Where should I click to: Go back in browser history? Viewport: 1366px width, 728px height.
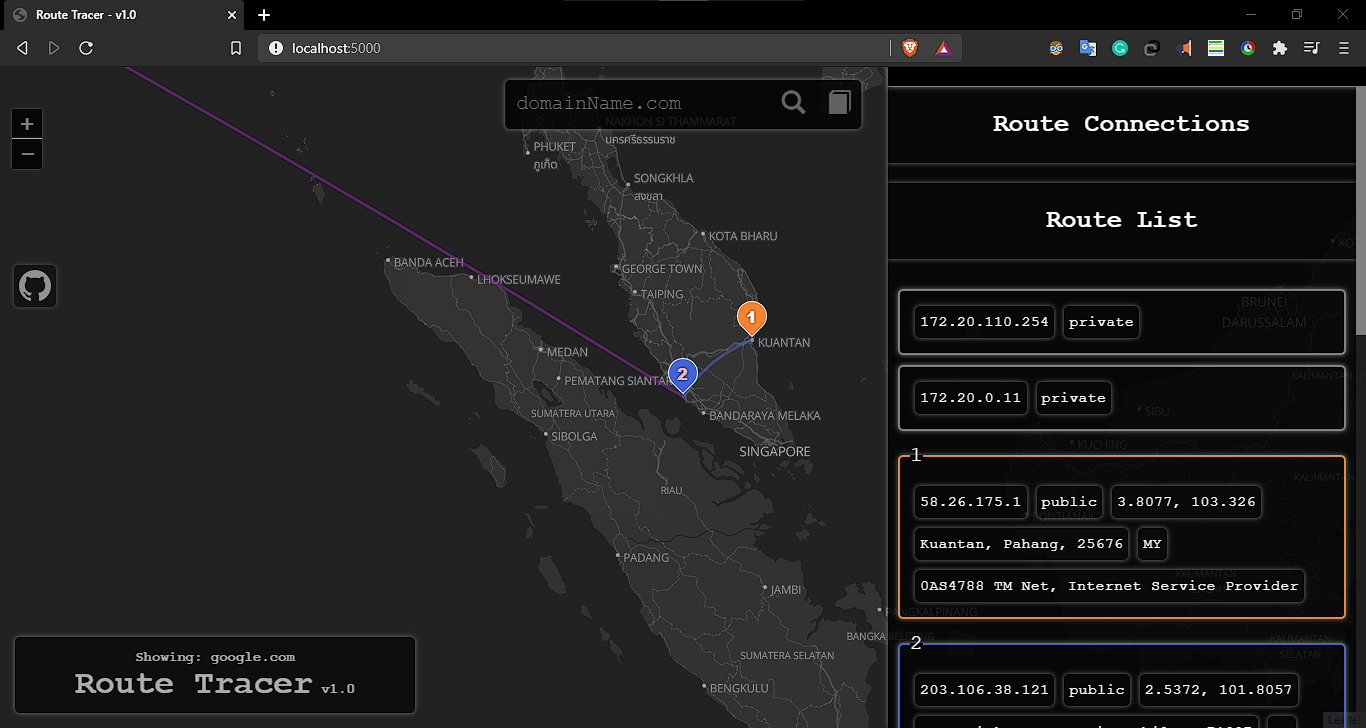coord(22,48)
